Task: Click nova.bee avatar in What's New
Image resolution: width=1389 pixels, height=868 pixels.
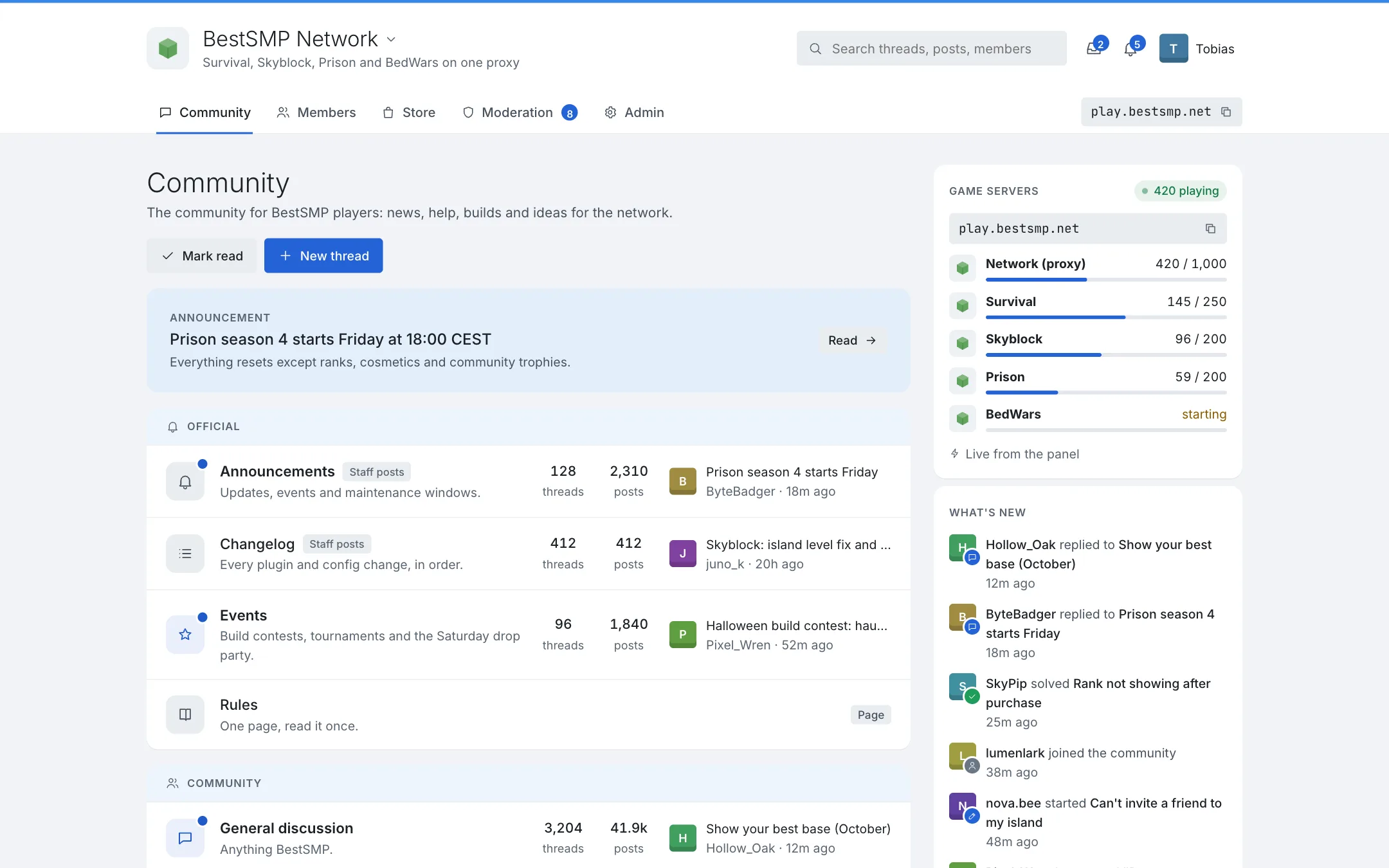Action: [963, 806]
